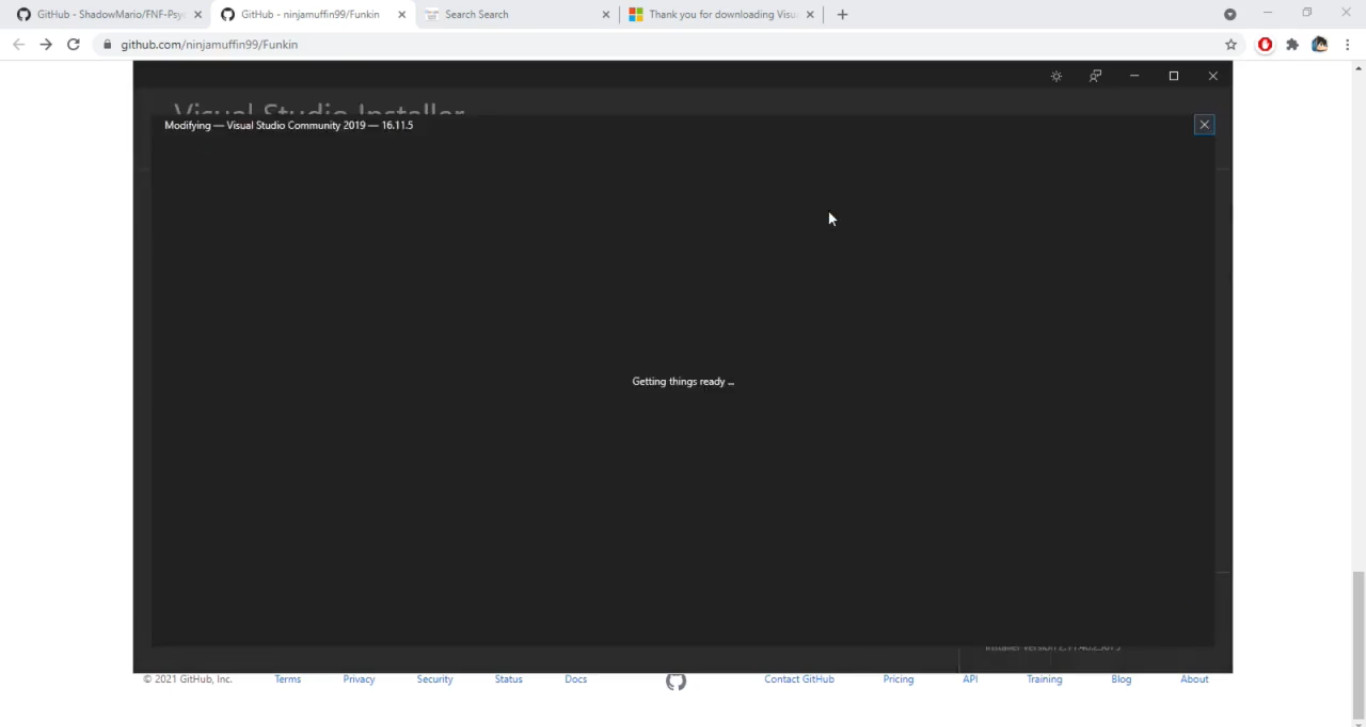Screen dimensions: 1366x727
Task: Open a new browser tab
Action: click(842, 14)
